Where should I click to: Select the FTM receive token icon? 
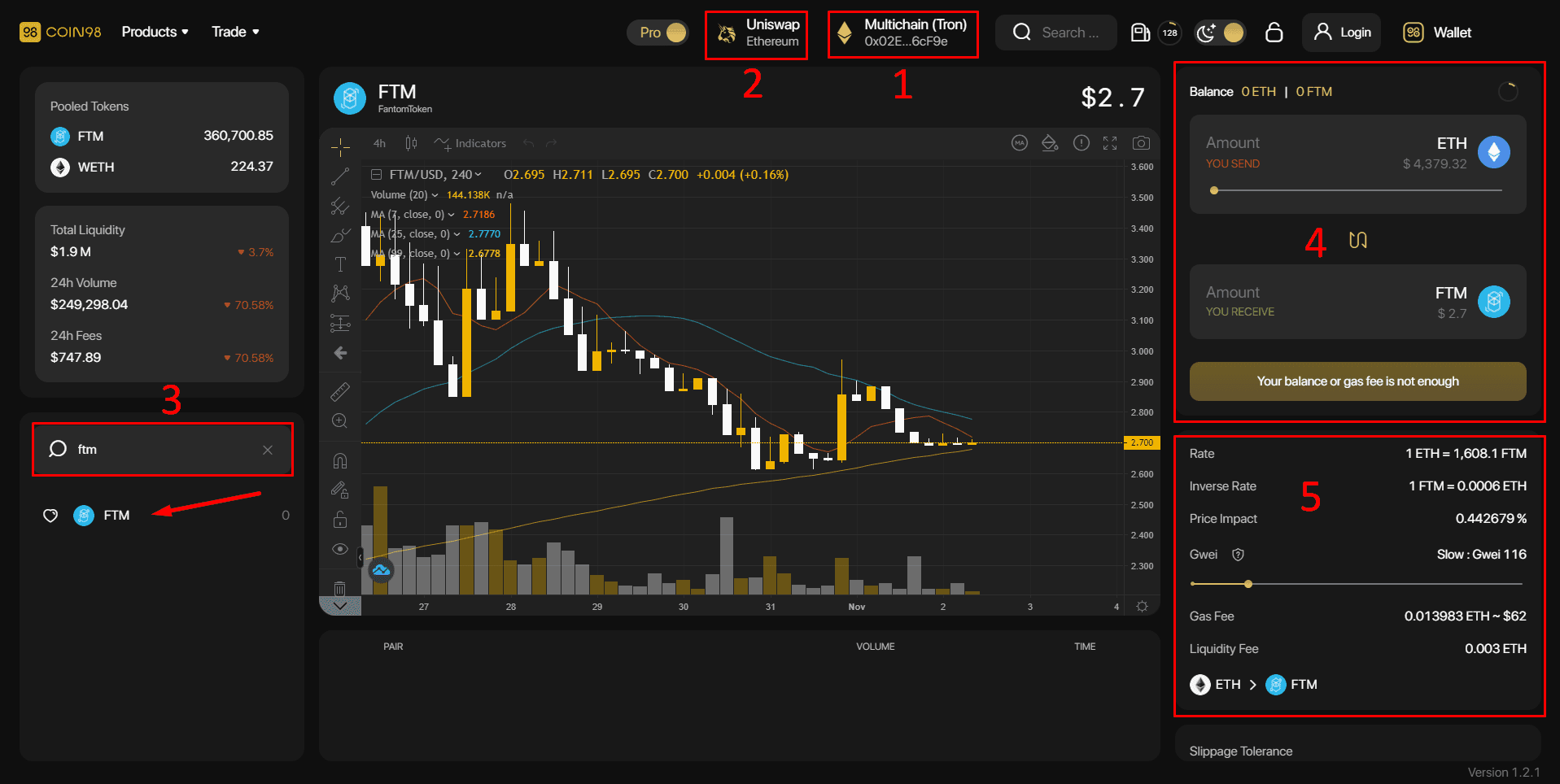1493,302
